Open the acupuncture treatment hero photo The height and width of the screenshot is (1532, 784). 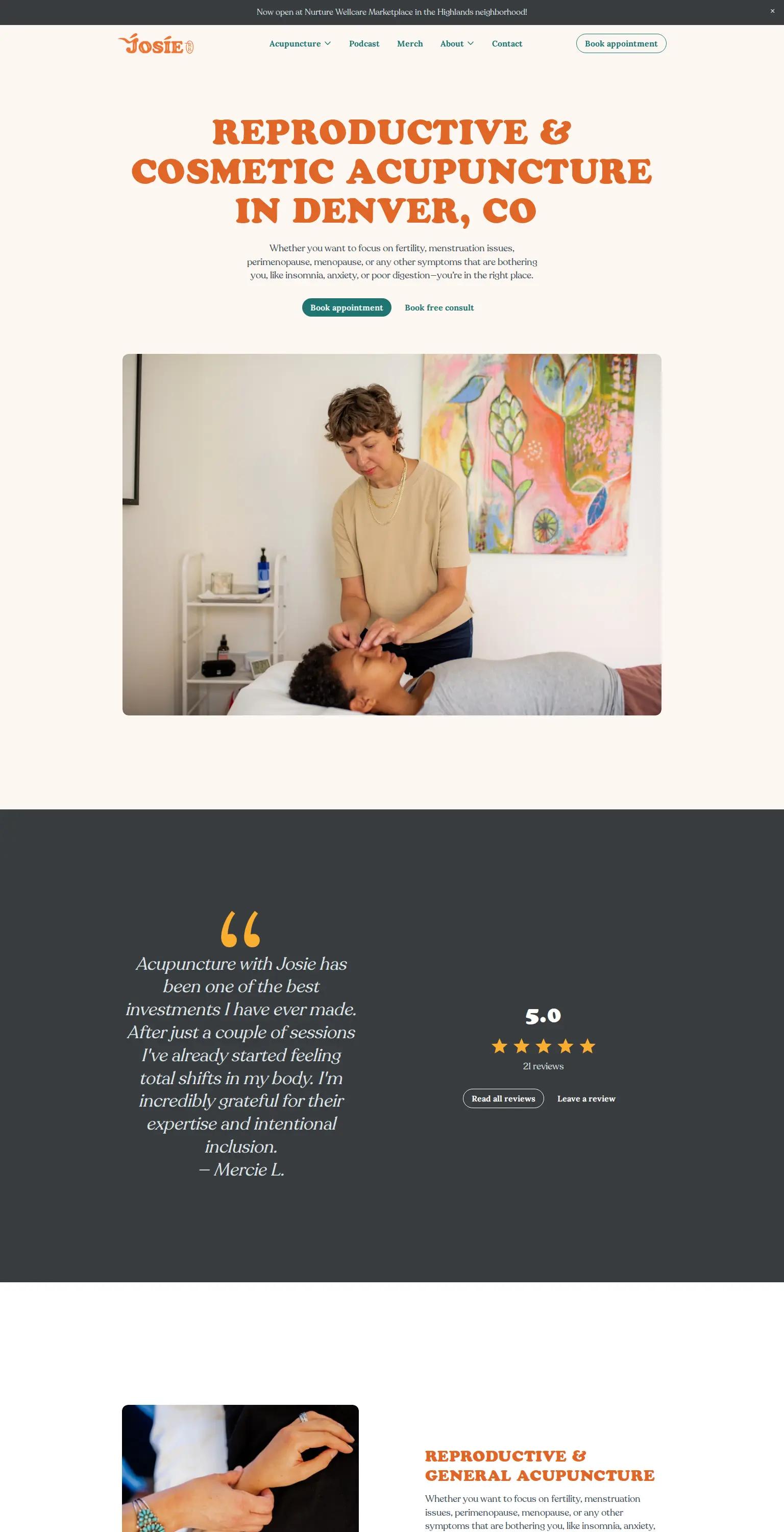coord(391,534)
